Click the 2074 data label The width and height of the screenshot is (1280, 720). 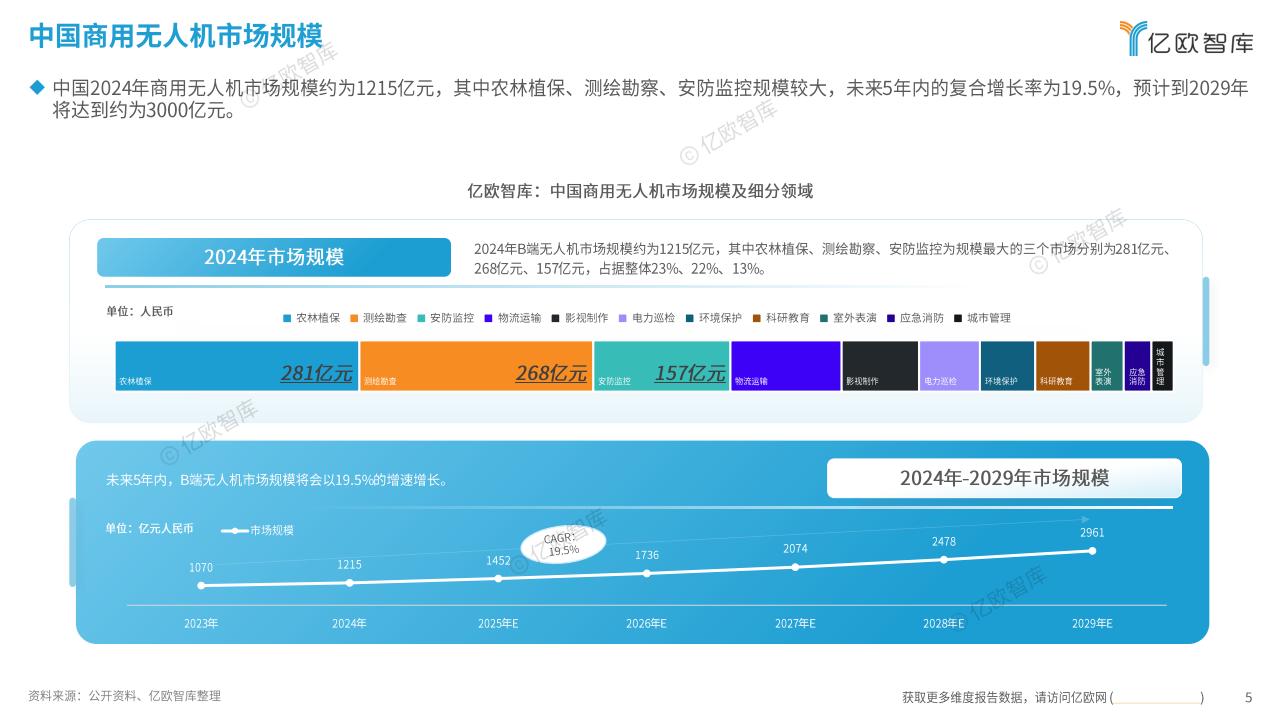click(x=795, y=549)
